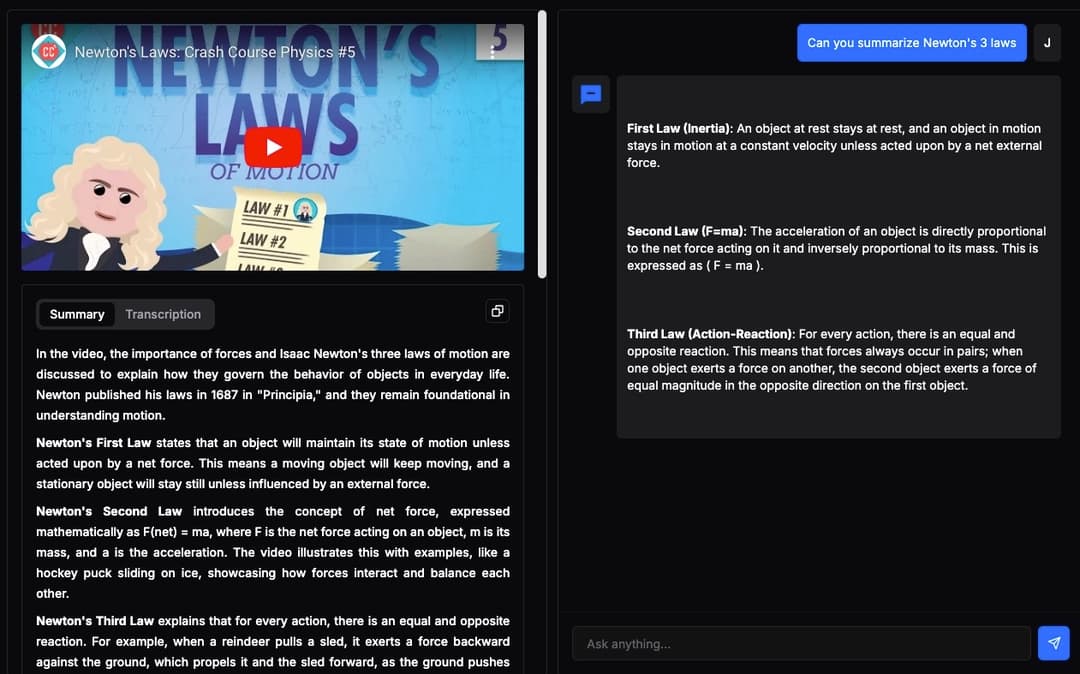The image size is (1080, 674).
Task: Select the Summary tab
Action: pyautogui.click(x=77, y=314)
